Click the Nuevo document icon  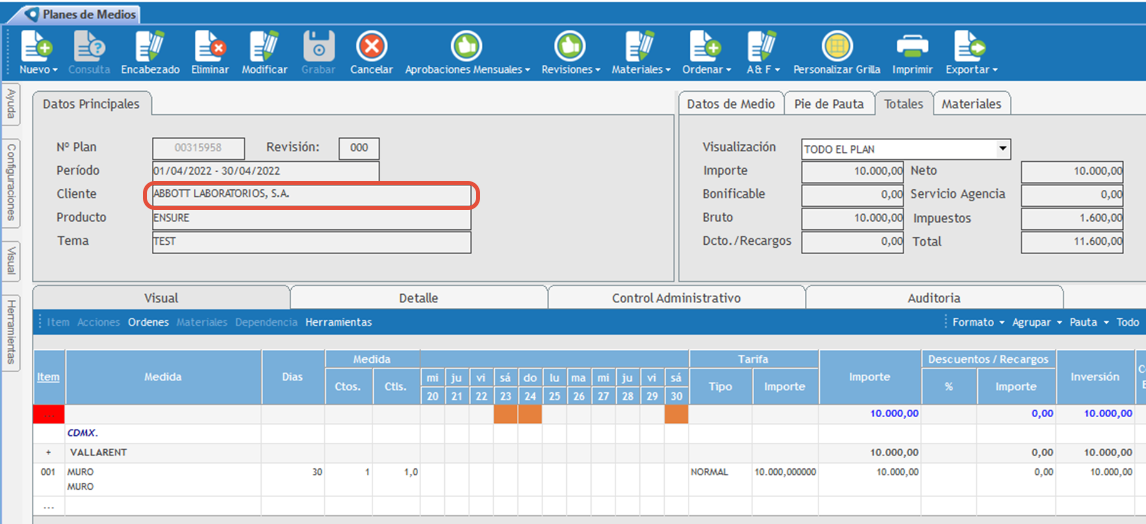click(x=36, y=47)
